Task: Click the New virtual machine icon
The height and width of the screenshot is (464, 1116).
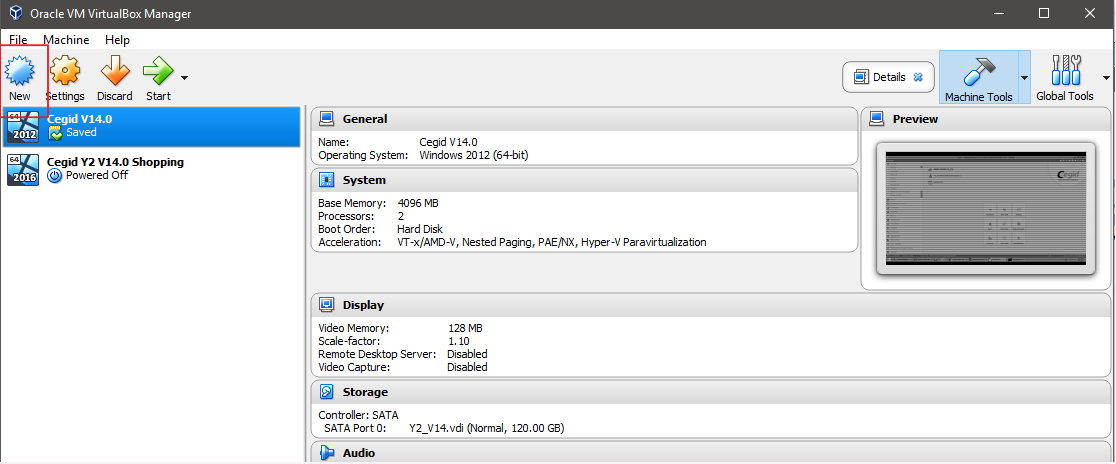Action: point(19,71)
